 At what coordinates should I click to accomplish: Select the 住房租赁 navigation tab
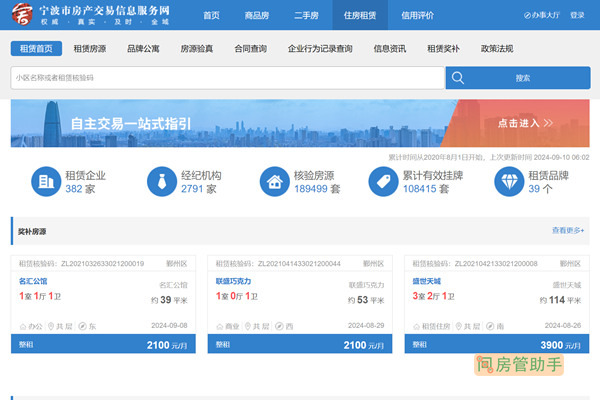(360, 15)
